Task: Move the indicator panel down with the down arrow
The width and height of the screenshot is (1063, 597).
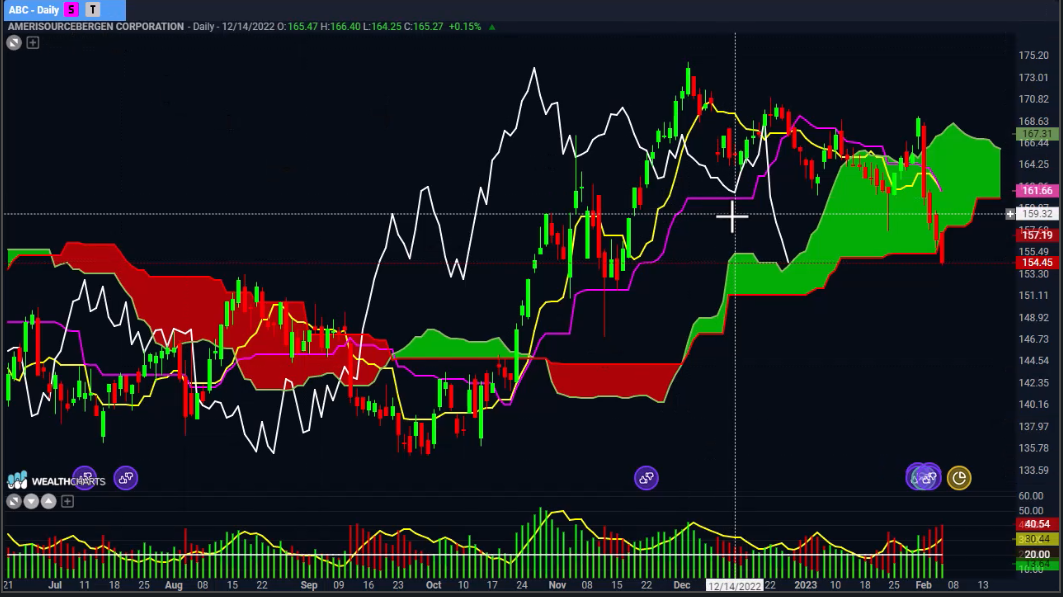Action: pos(31,501)
